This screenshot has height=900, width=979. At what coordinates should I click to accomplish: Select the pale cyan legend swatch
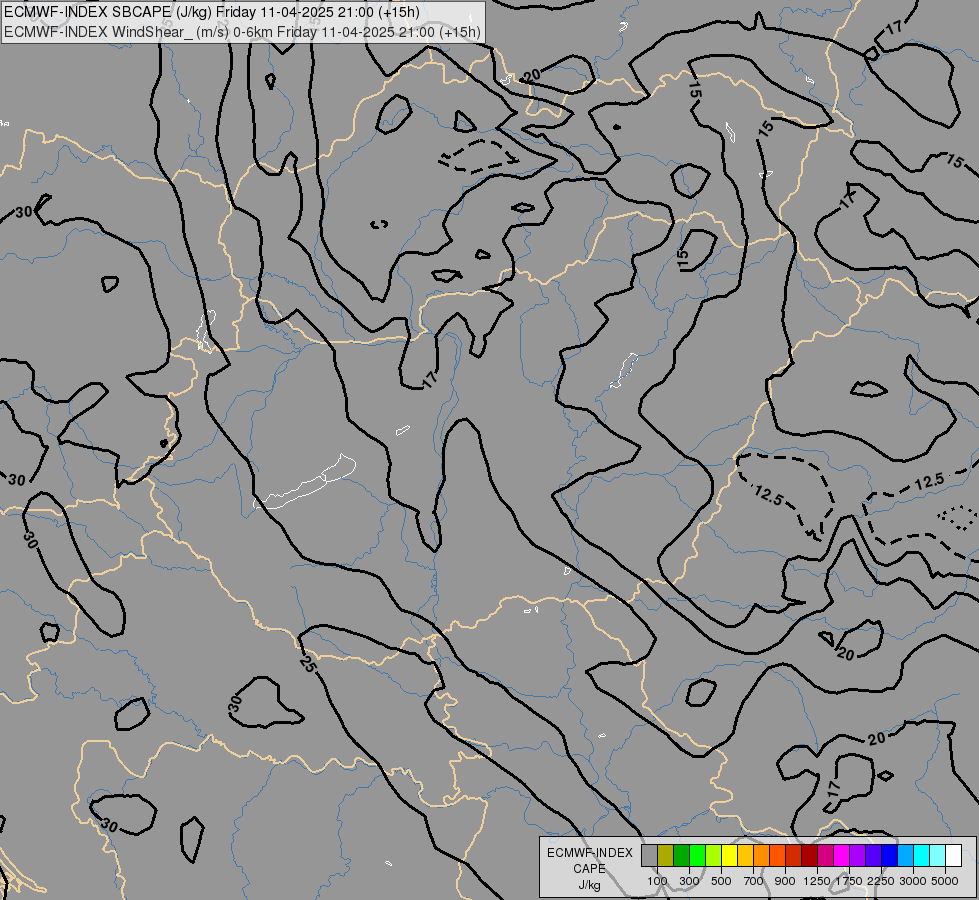pyautogui.click(x=937, y=855)
